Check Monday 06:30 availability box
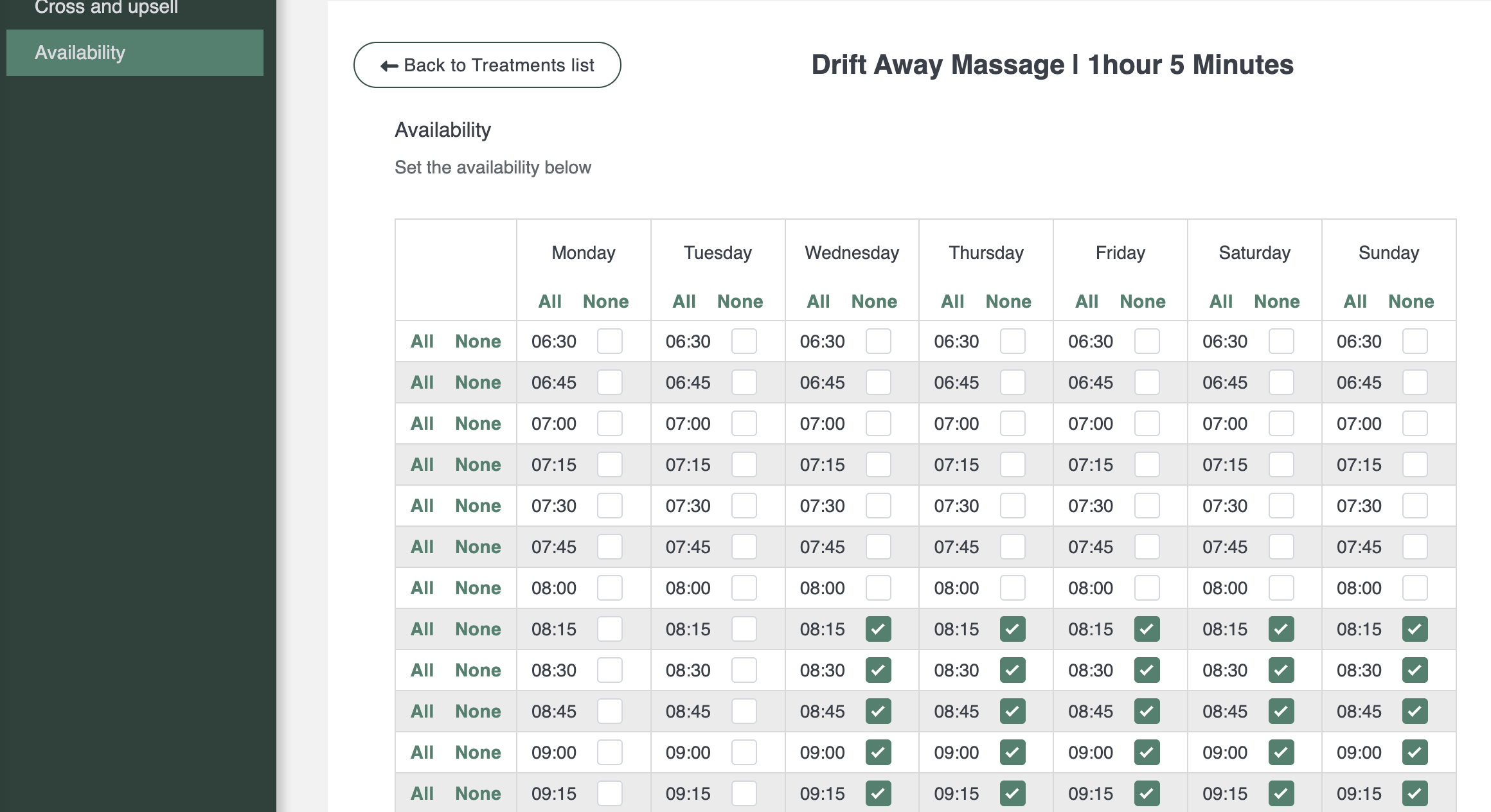 coord(609,341)
